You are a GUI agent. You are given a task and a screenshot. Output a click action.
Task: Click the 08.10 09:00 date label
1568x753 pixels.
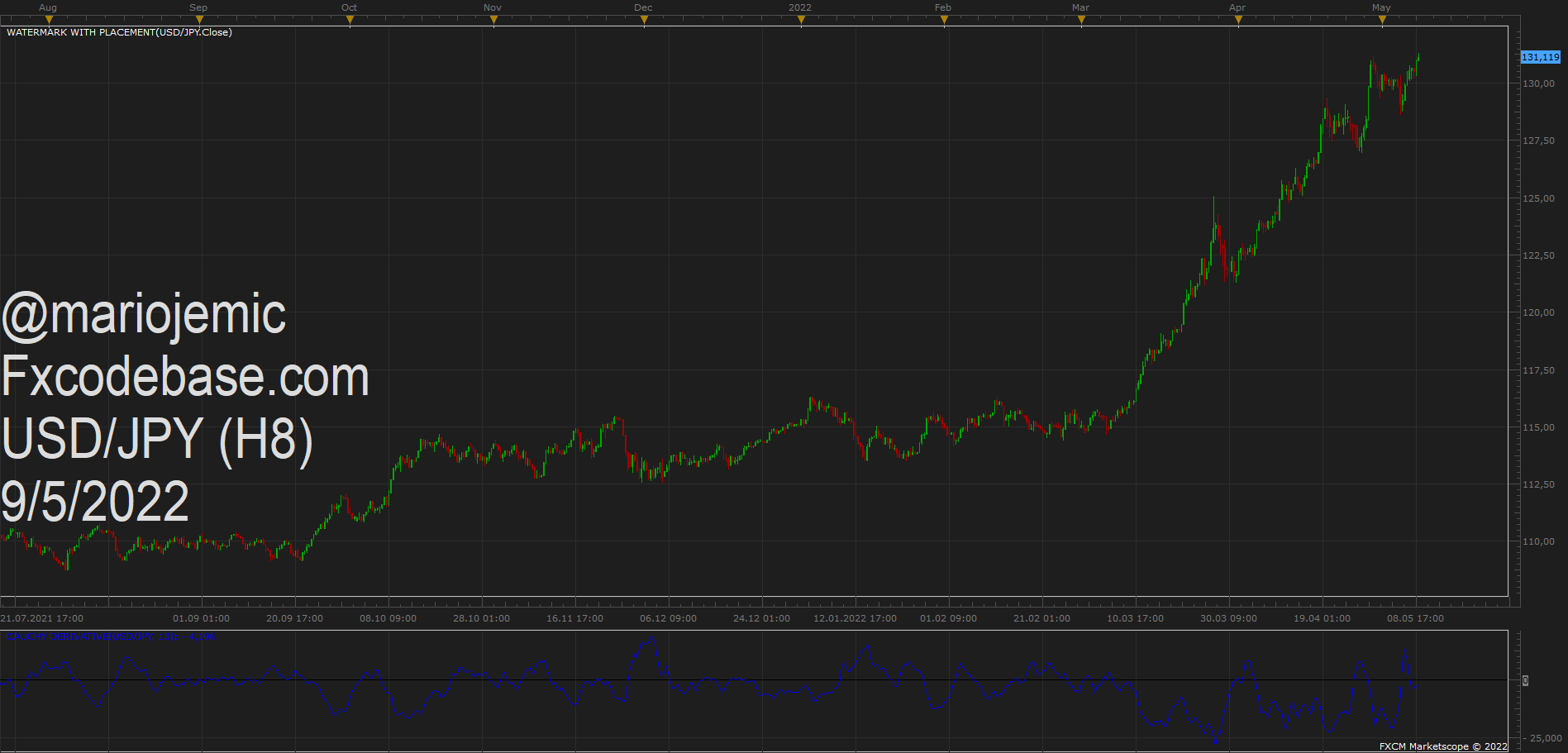(388, 618)
